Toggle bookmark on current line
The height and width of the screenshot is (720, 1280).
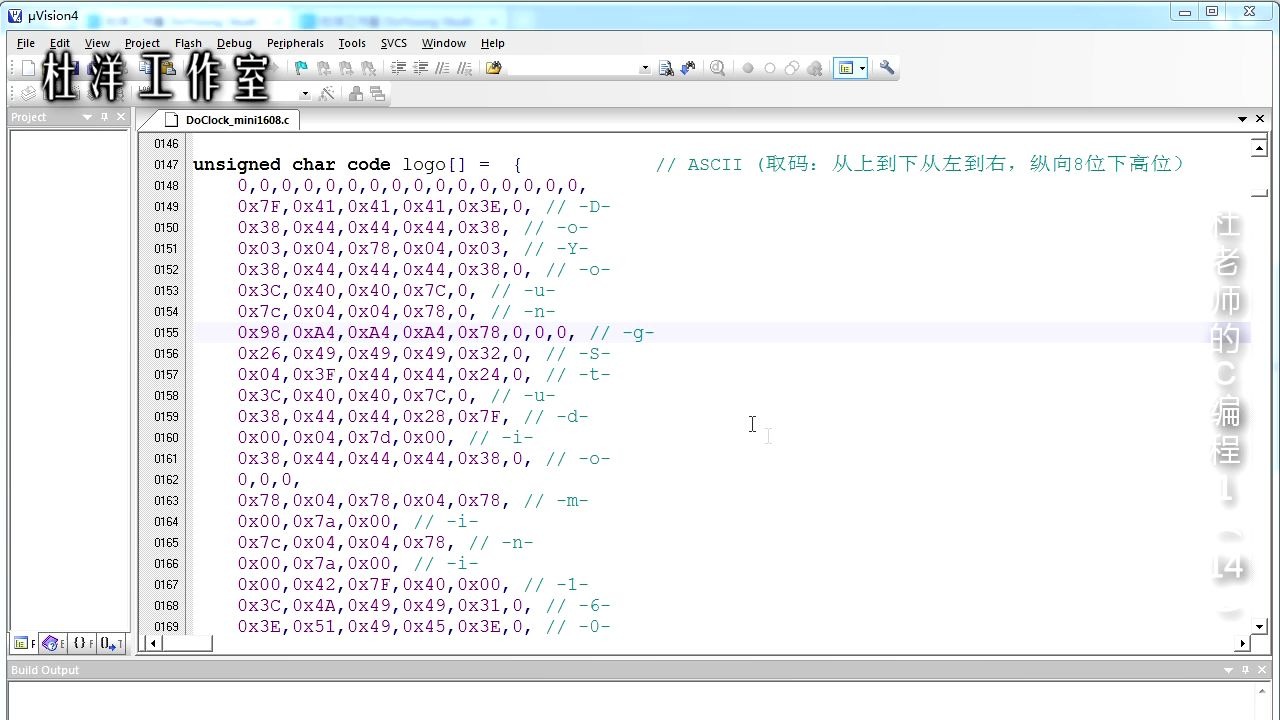(x=301, y=68)
